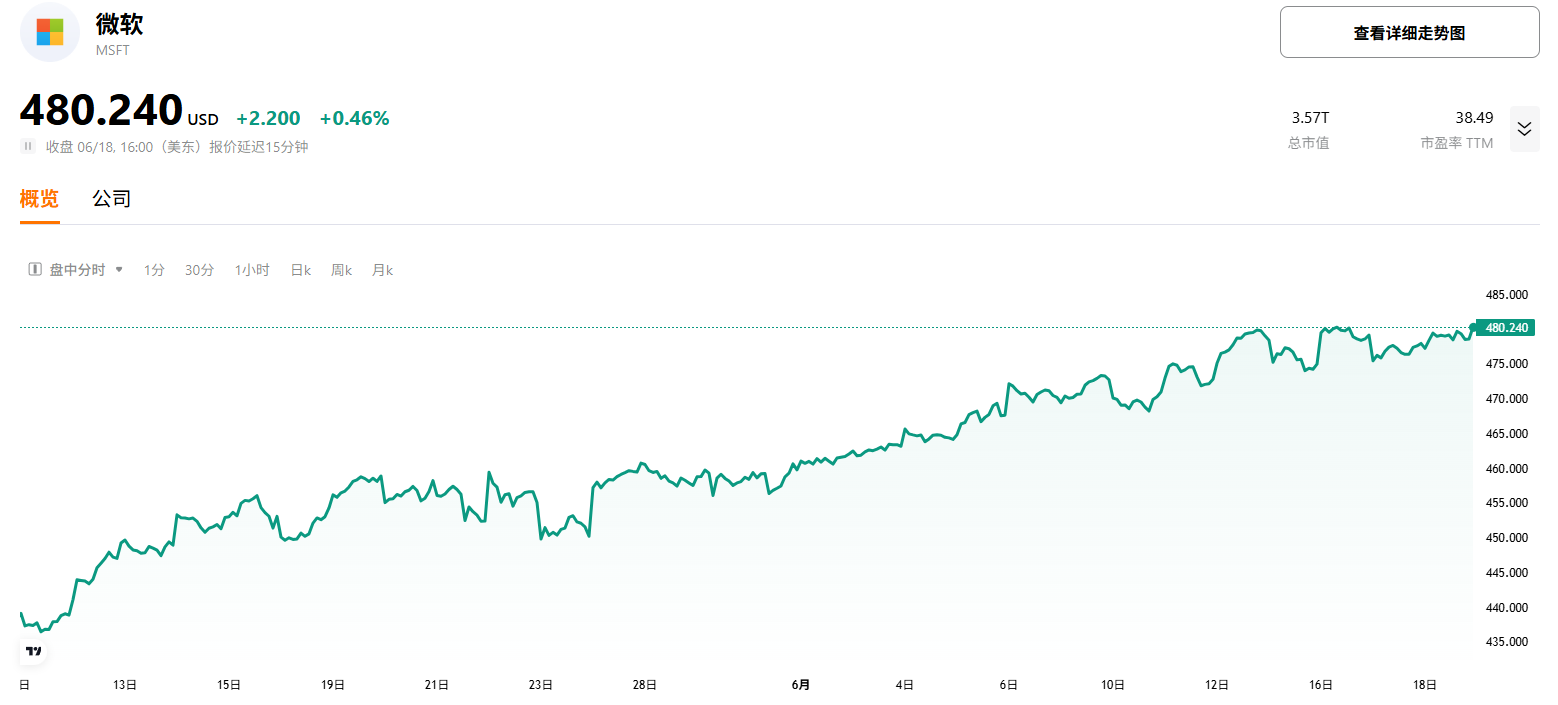Open the 盘中分时 dropdown arrow
The height and width of the screenshot is (705, 1558).
[x=119, y=269]
